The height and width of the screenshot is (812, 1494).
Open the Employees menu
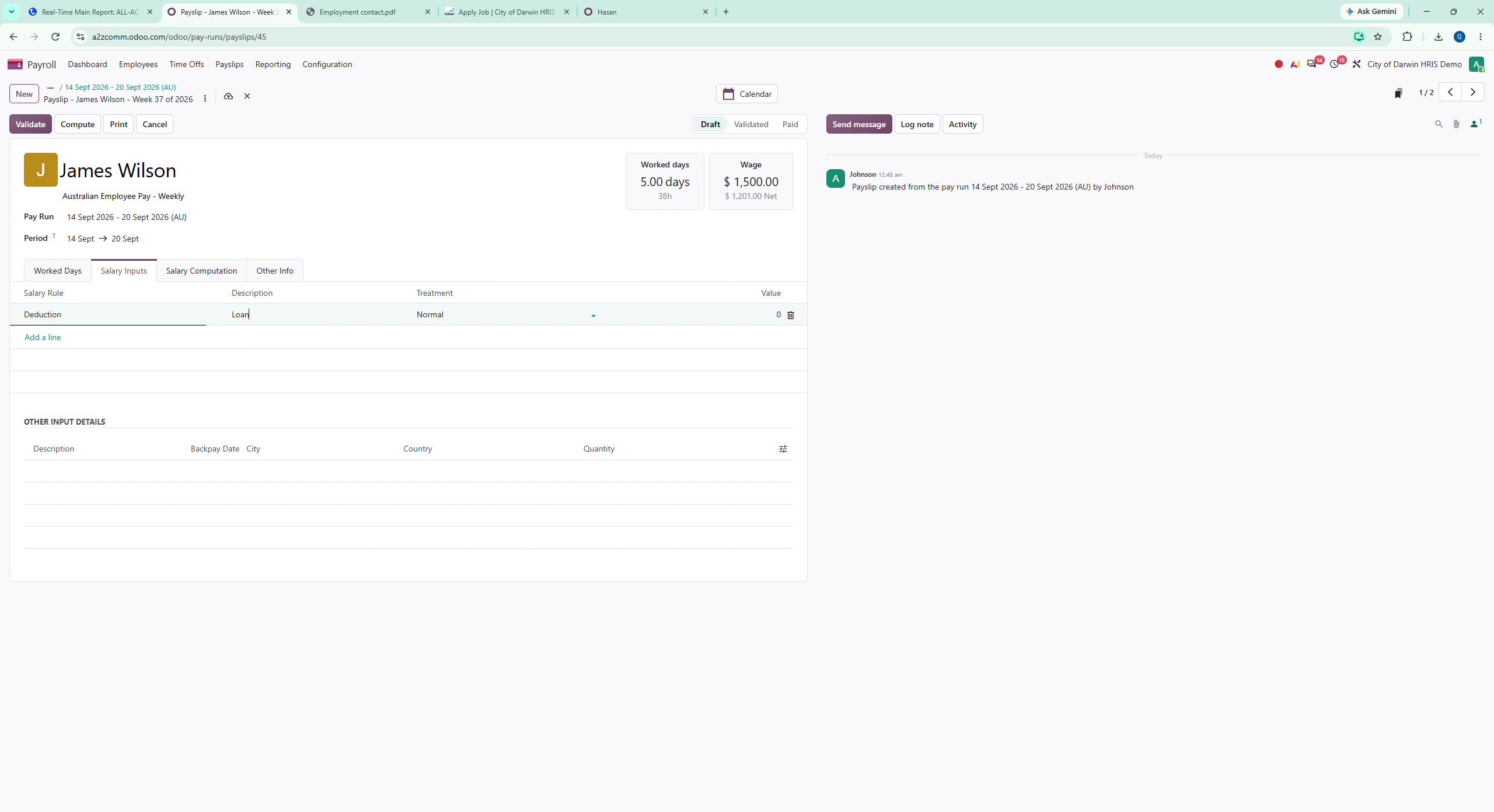click(x=138, y=64)
